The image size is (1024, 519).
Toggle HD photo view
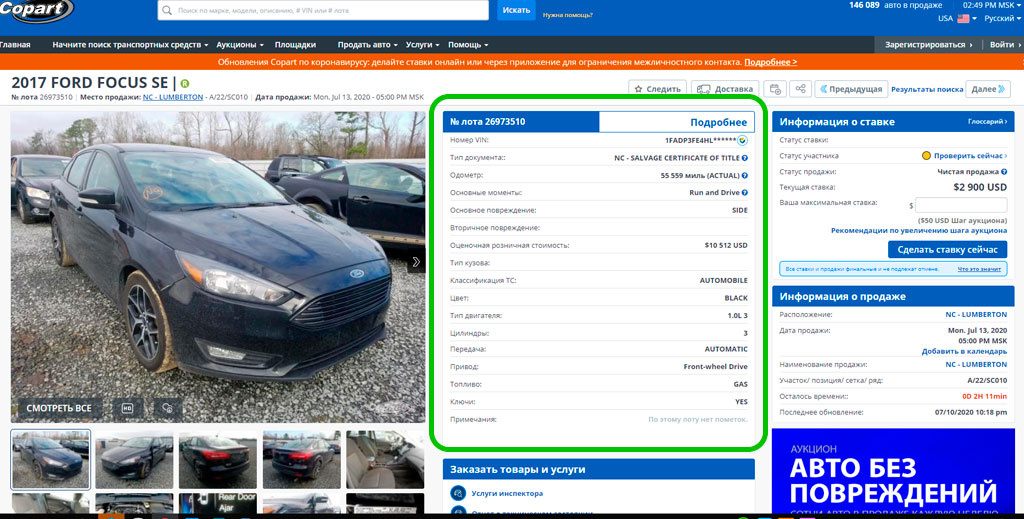point(128,409)
